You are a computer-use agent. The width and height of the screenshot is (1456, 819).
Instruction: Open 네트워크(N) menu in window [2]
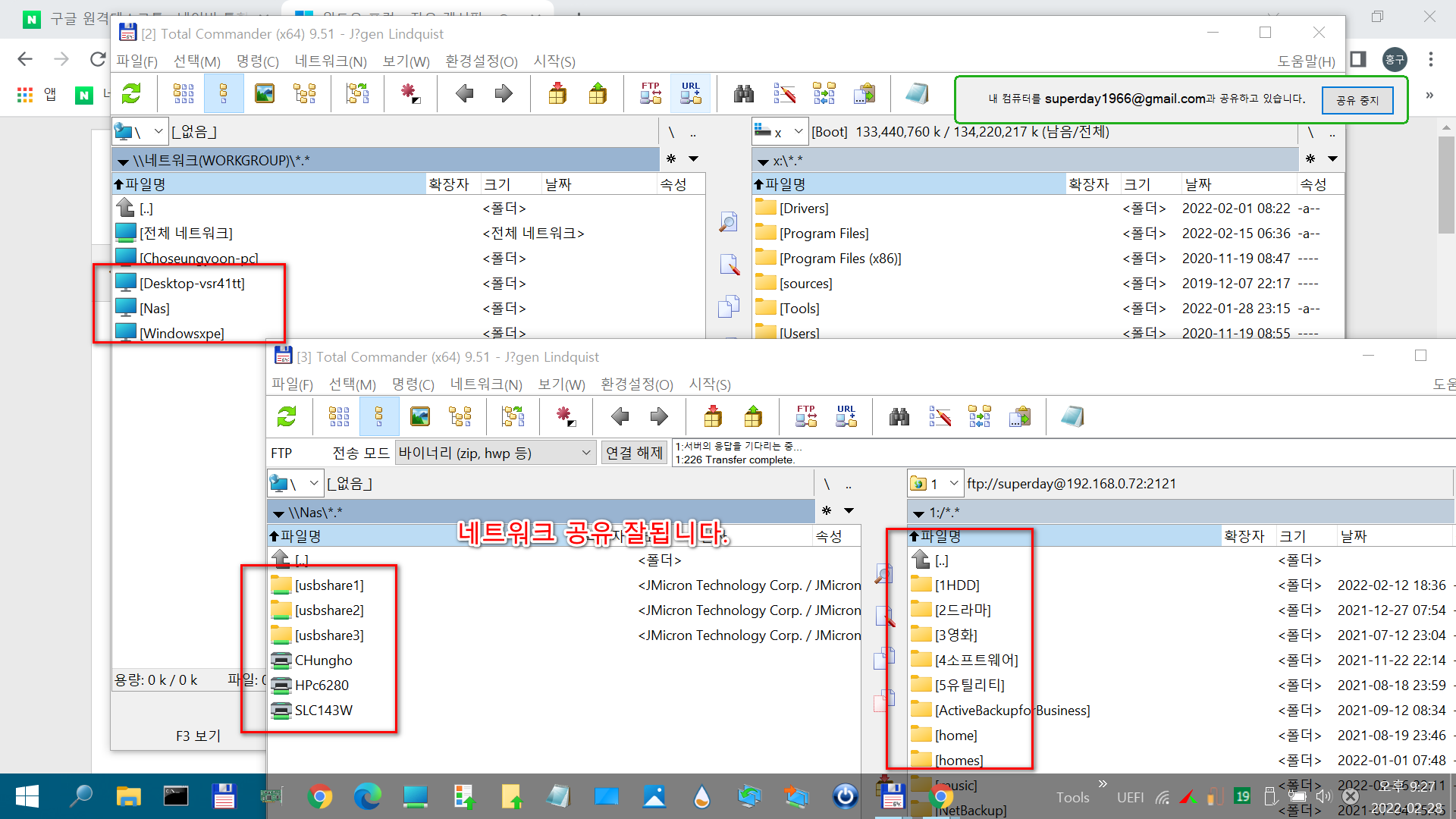(x=331, y=61)
